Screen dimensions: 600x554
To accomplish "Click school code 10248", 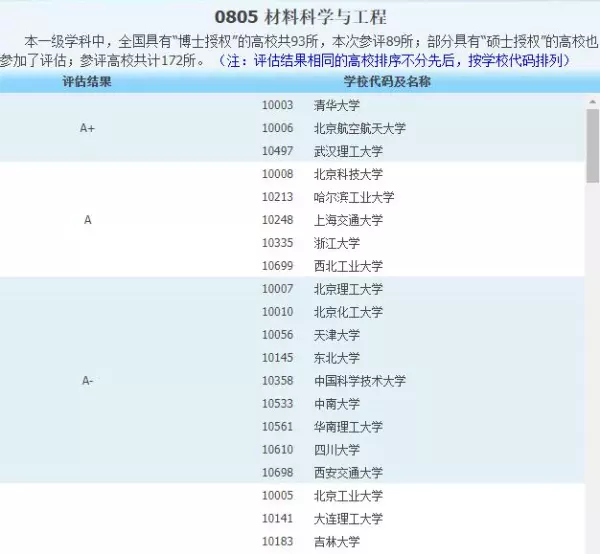I will click(x=277, y=220).
